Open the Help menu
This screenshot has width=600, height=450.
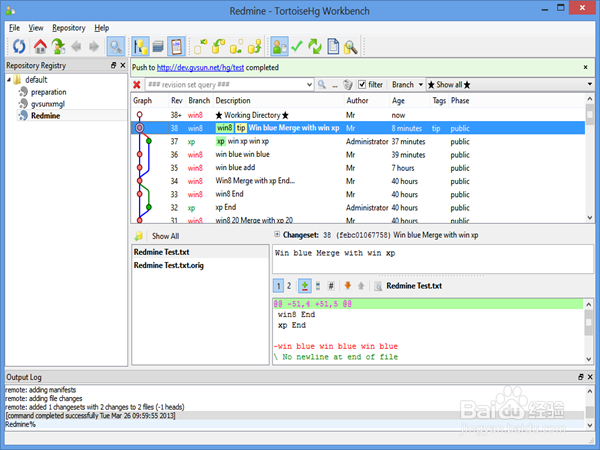coord(101,28)
